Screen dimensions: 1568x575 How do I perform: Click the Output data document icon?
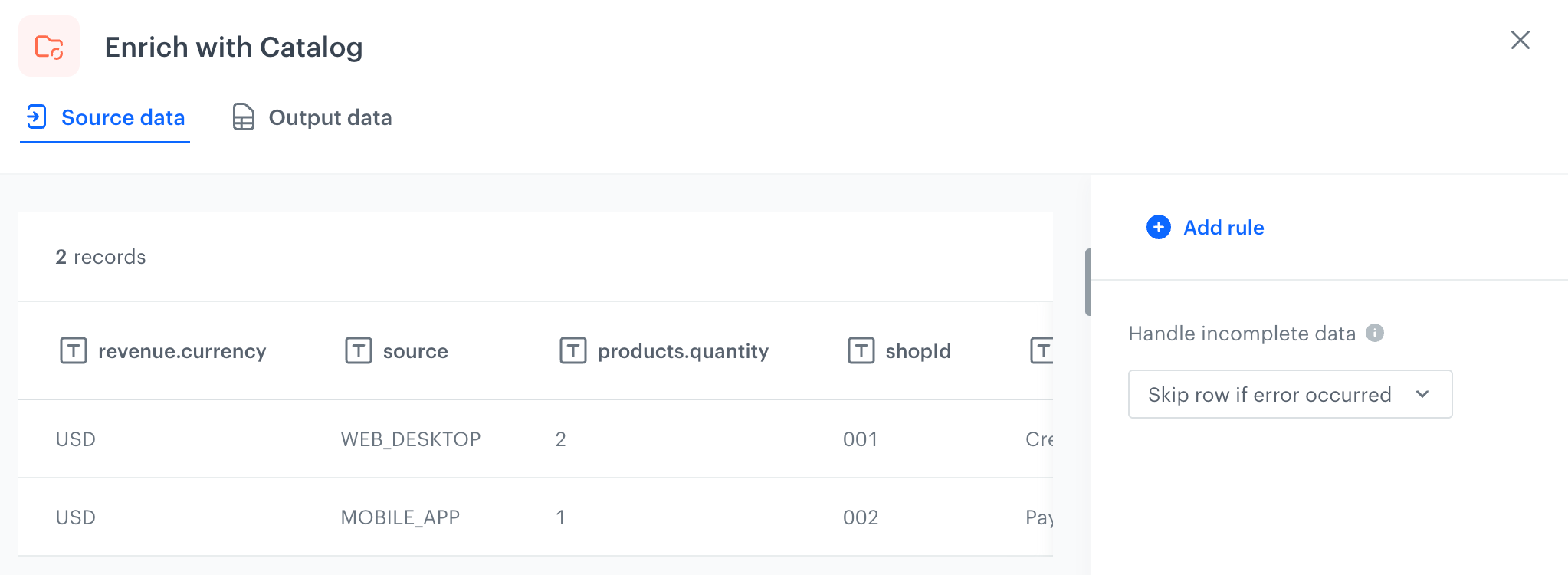[242, 117]
